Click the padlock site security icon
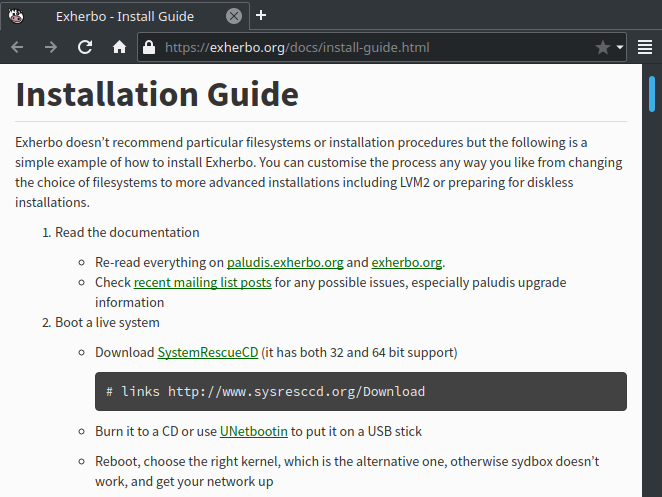This screenshot has height=497, width=662. (149, 47)
